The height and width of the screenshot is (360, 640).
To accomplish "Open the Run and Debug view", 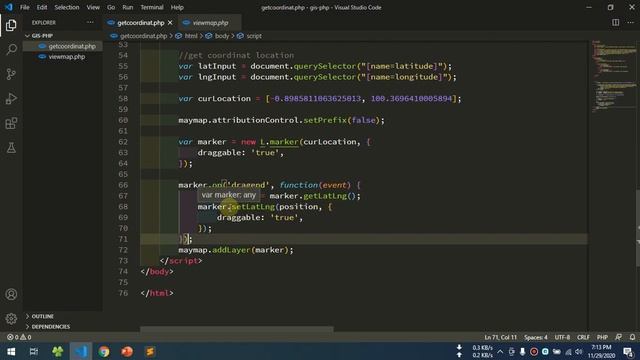I will tap(11, 99).
